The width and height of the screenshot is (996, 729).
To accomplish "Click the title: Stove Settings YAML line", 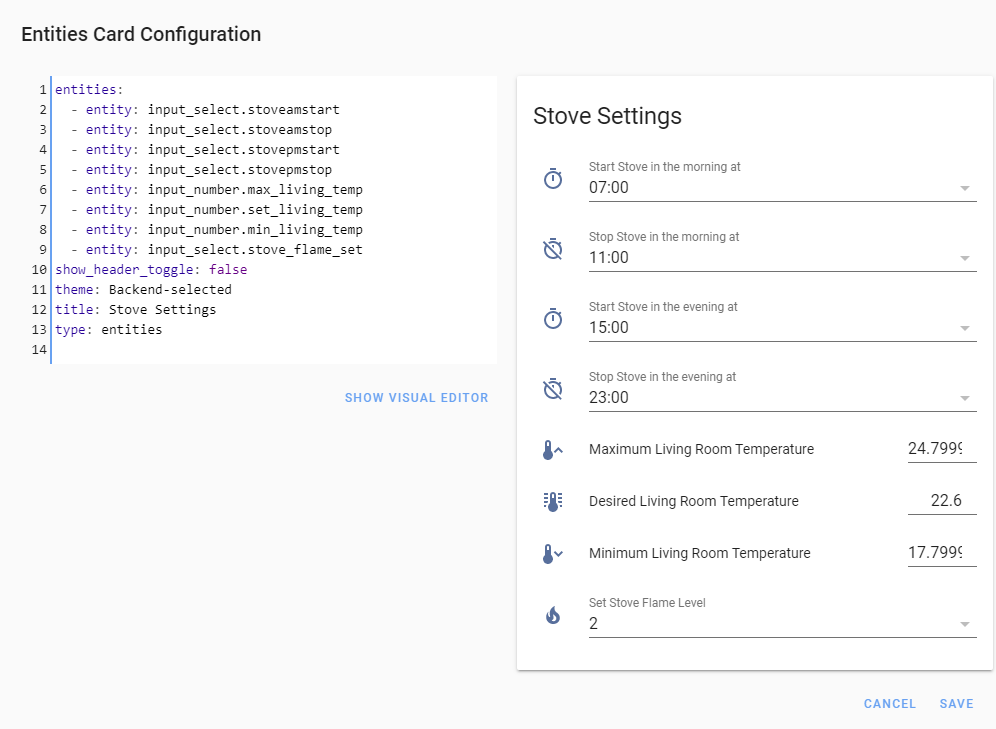I will (135, 310).
